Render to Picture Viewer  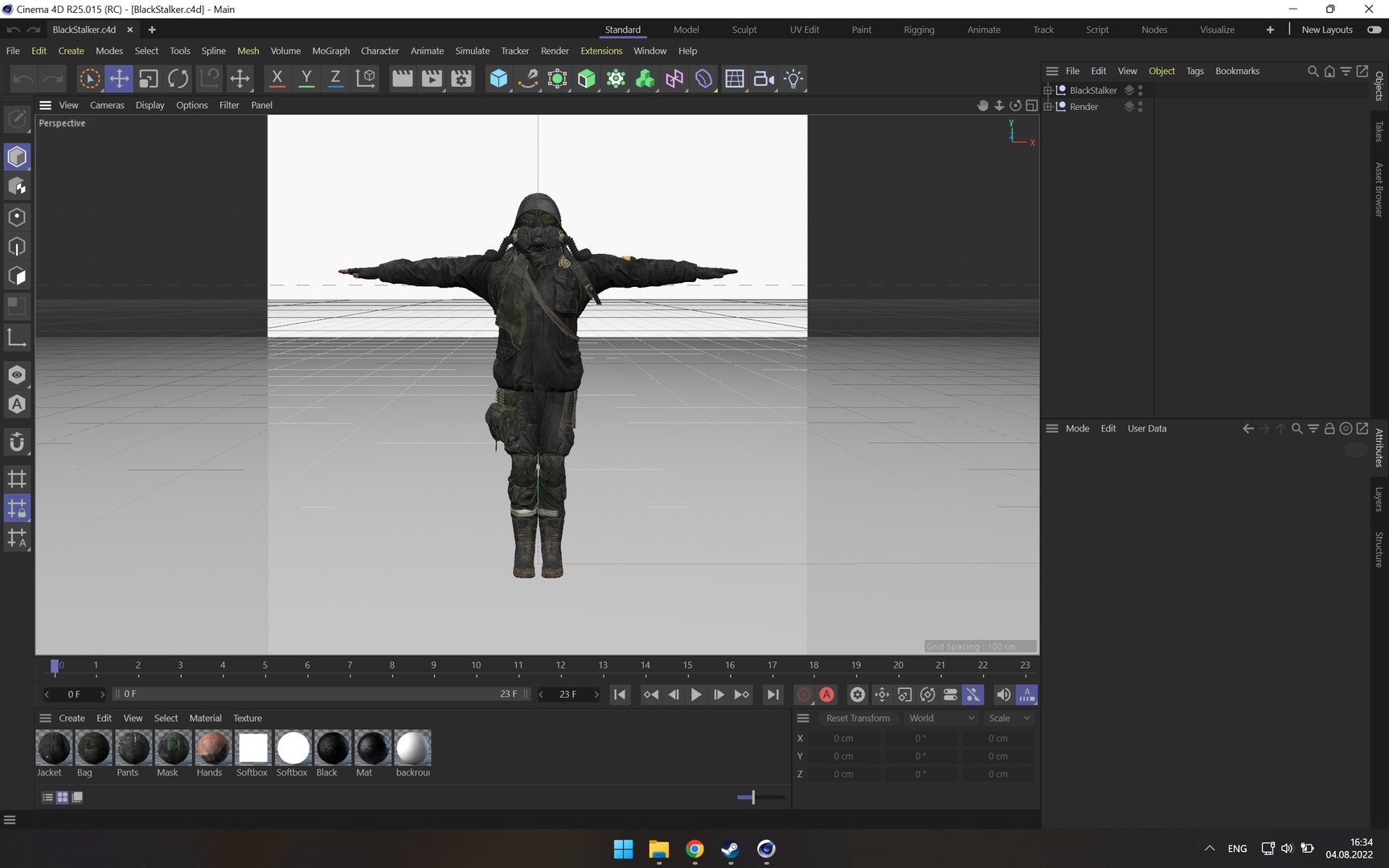pyautogui.click(x=432, y=79)
